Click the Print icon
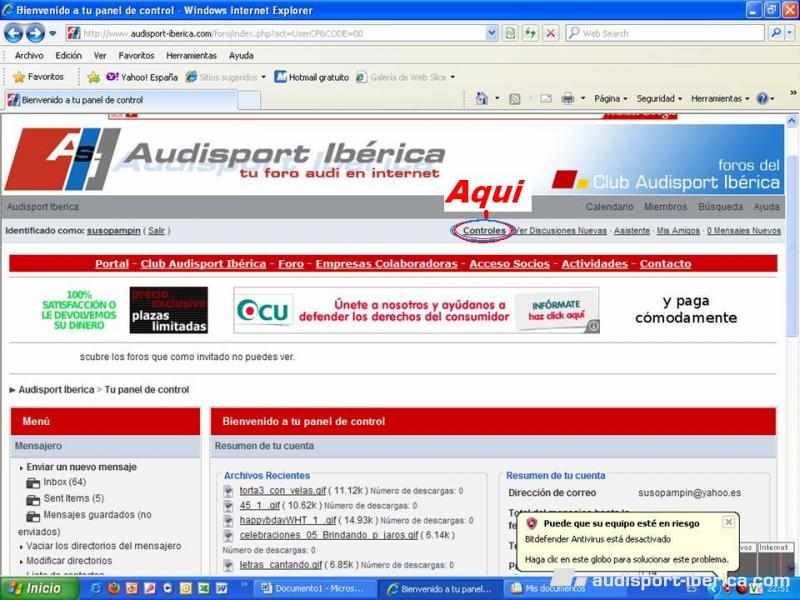This screenshot has width=800, height=600. point(567,99)
